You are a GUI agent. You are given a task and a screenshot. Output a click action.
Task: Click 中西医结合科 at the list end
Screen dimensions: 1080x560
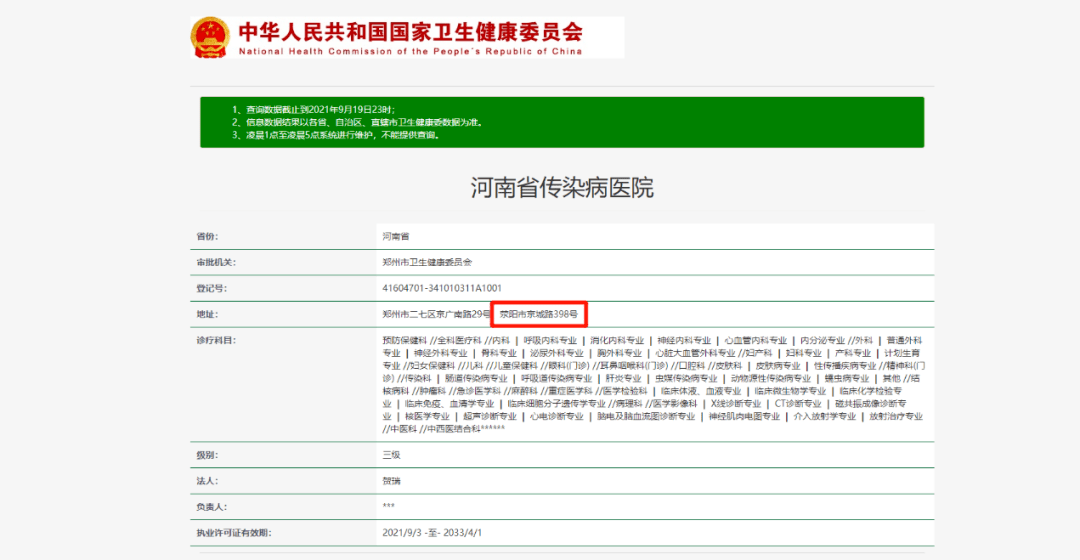453,429
